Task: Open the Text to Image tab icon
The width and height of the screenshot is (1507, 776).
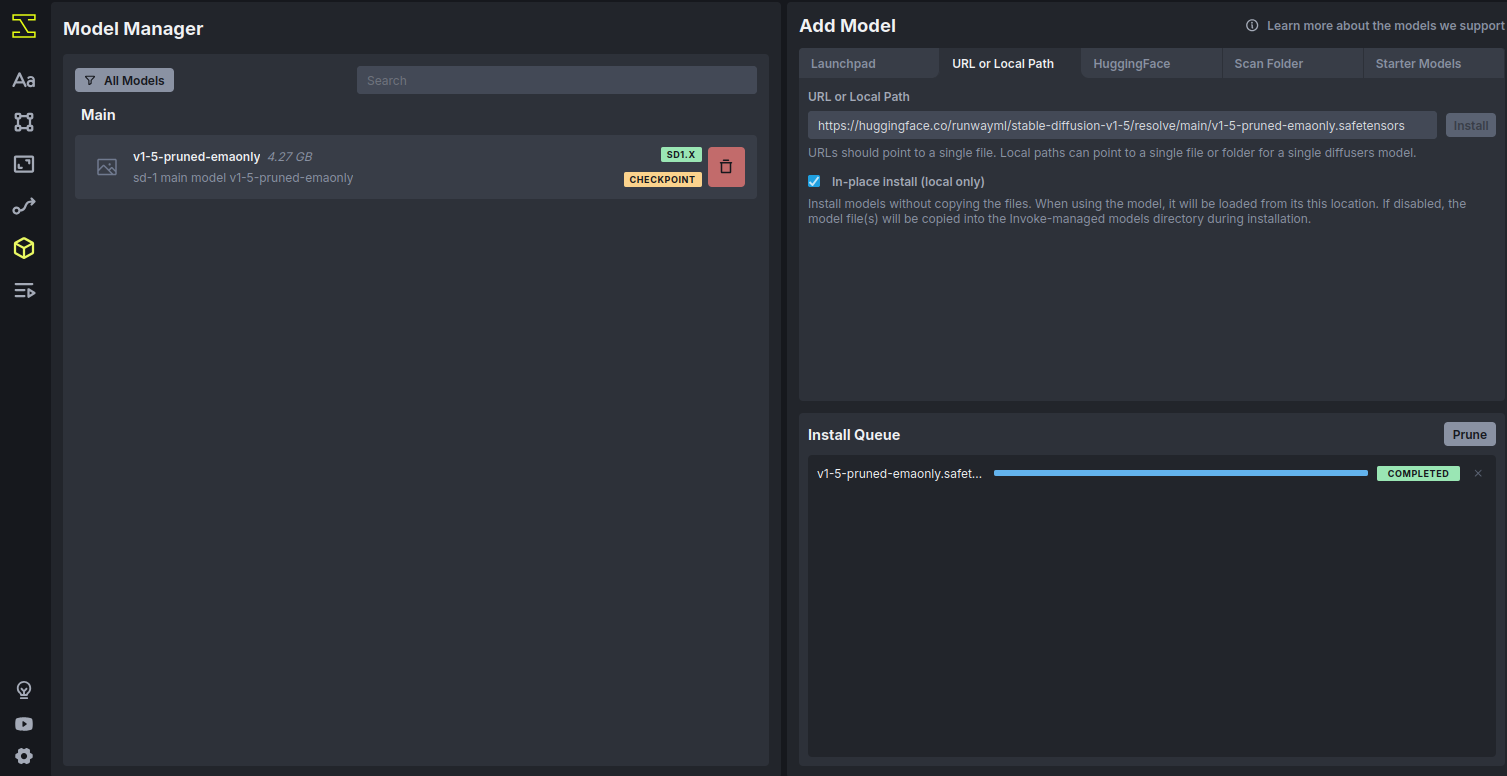Action: coord(24,80)
